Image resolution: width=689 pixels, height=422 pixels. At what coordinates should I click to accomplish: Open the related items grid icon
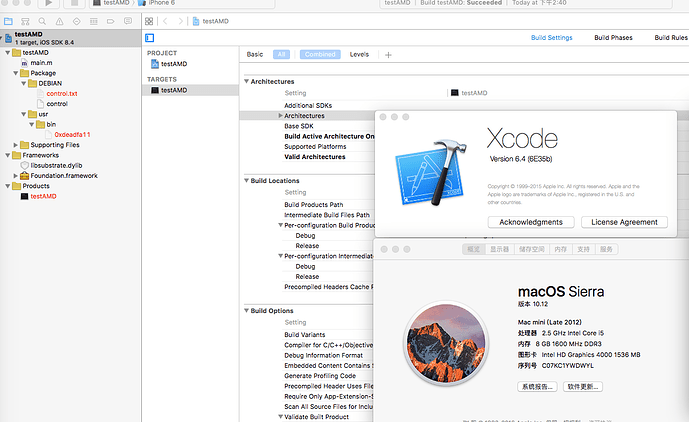tap(149, 21)
